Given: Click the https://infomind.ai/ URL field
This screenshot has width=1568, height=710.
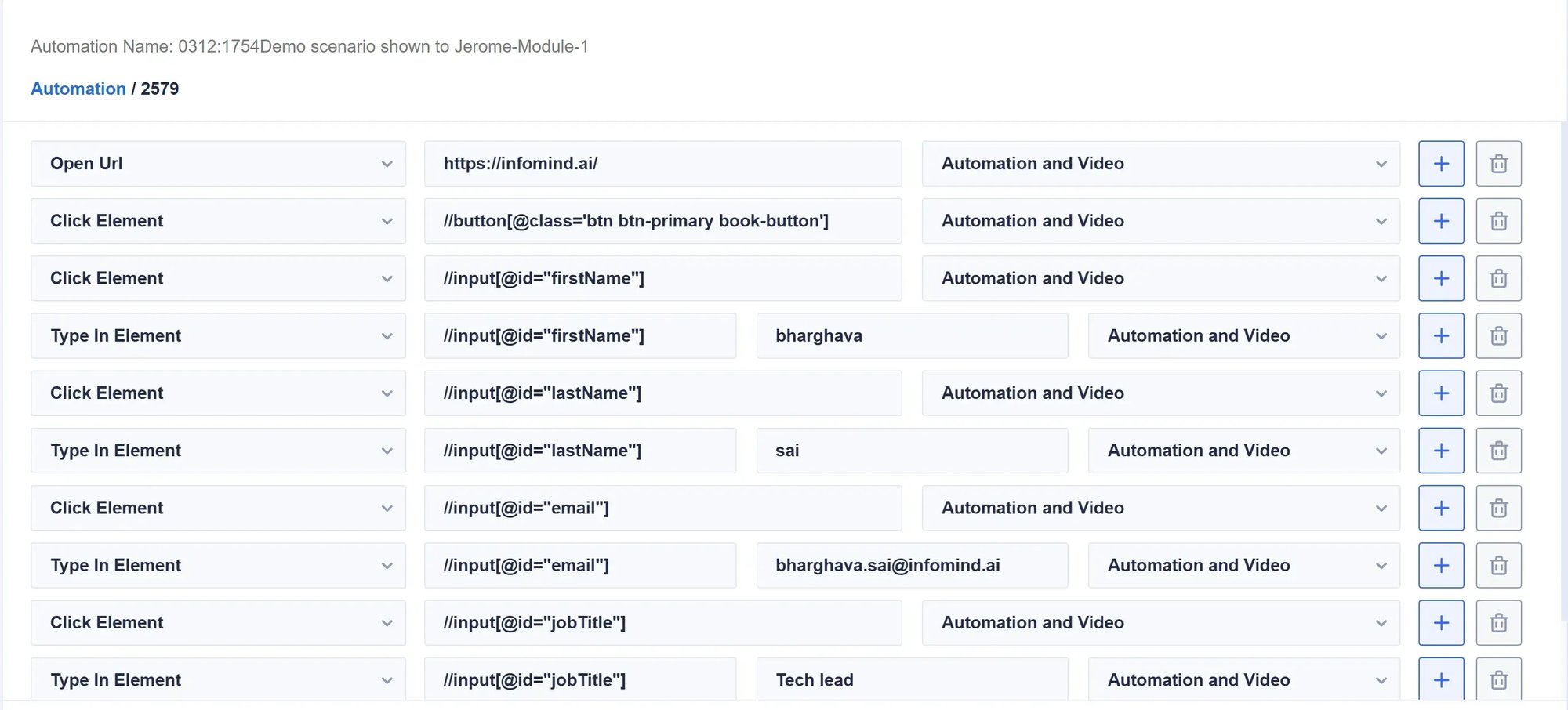Looking at the screenshot, I should (x=662, y=163).
